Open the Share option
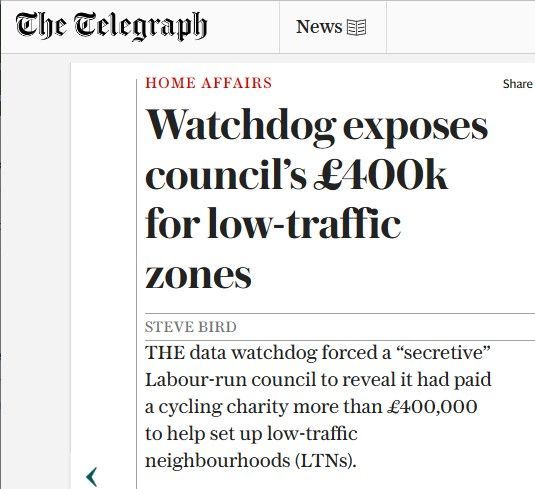This screenshot has width=535, height=489. click(518, 84)
